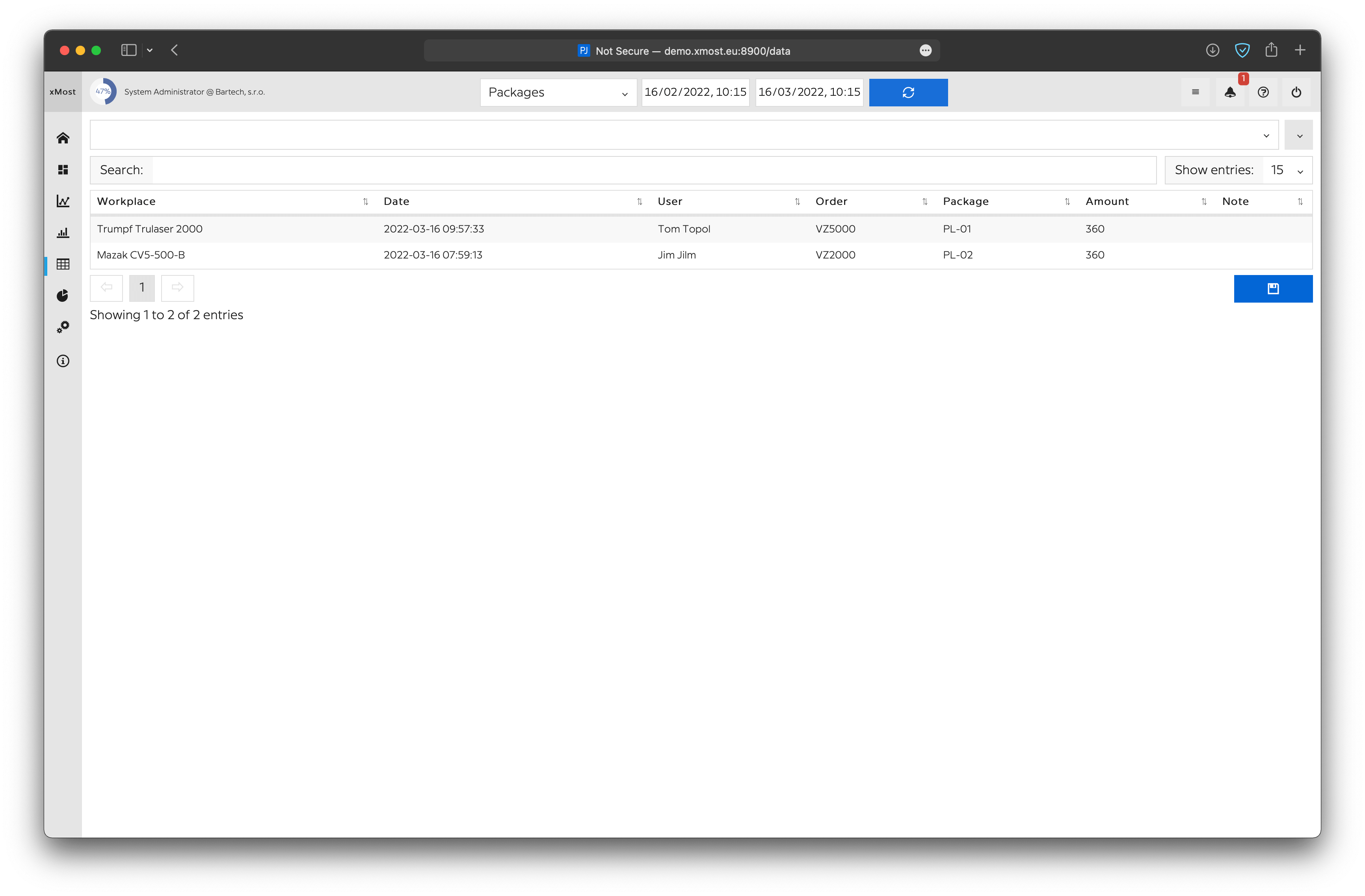Change Show entries count dropdown

click(x=1287, y=170)
